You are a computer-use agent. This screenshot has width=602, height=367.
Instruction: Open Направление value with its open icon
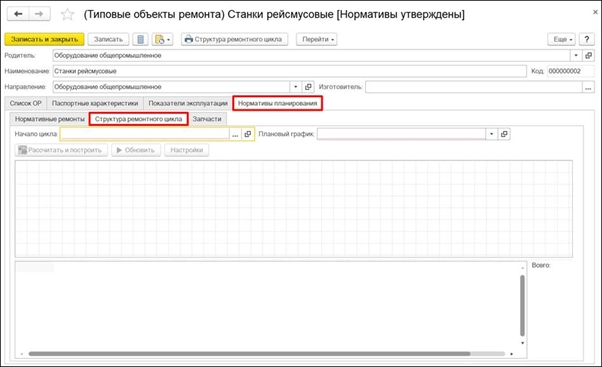(x=308, y=87)
